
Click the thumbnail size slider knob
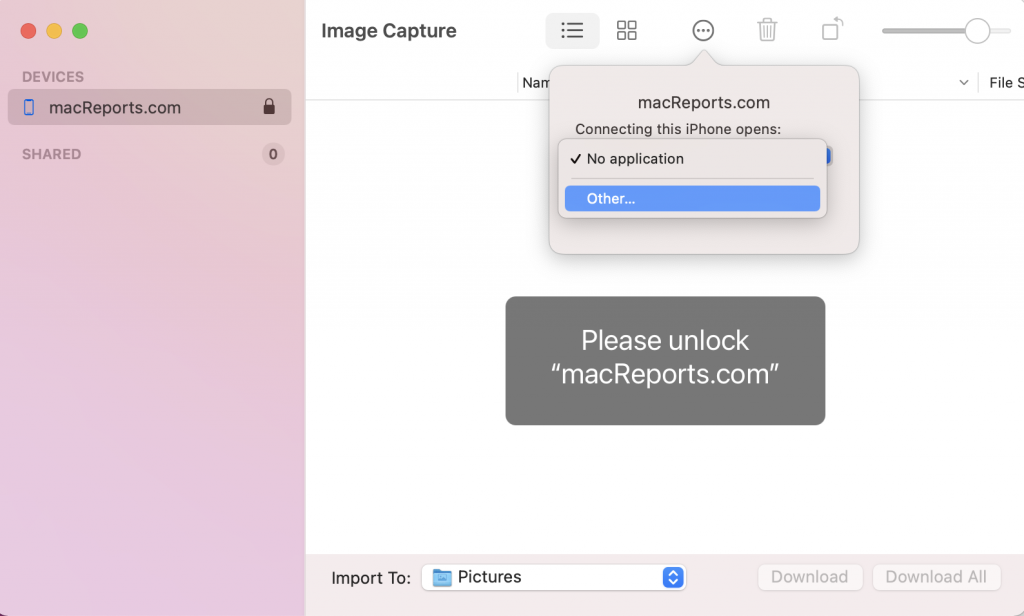[977, 31]
